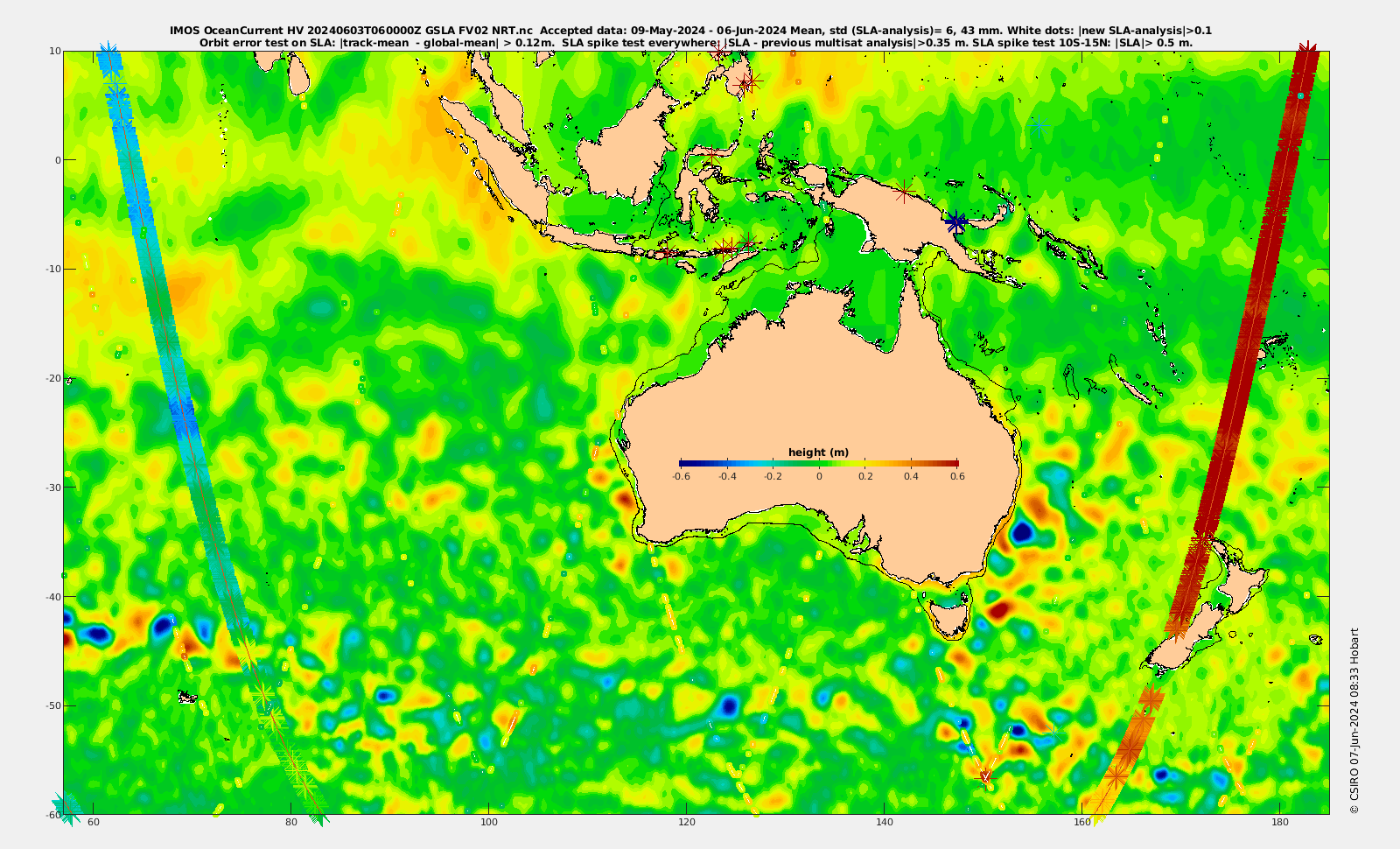Click the dark blue eddy off eastern Australia

[x=1021, y=531]
